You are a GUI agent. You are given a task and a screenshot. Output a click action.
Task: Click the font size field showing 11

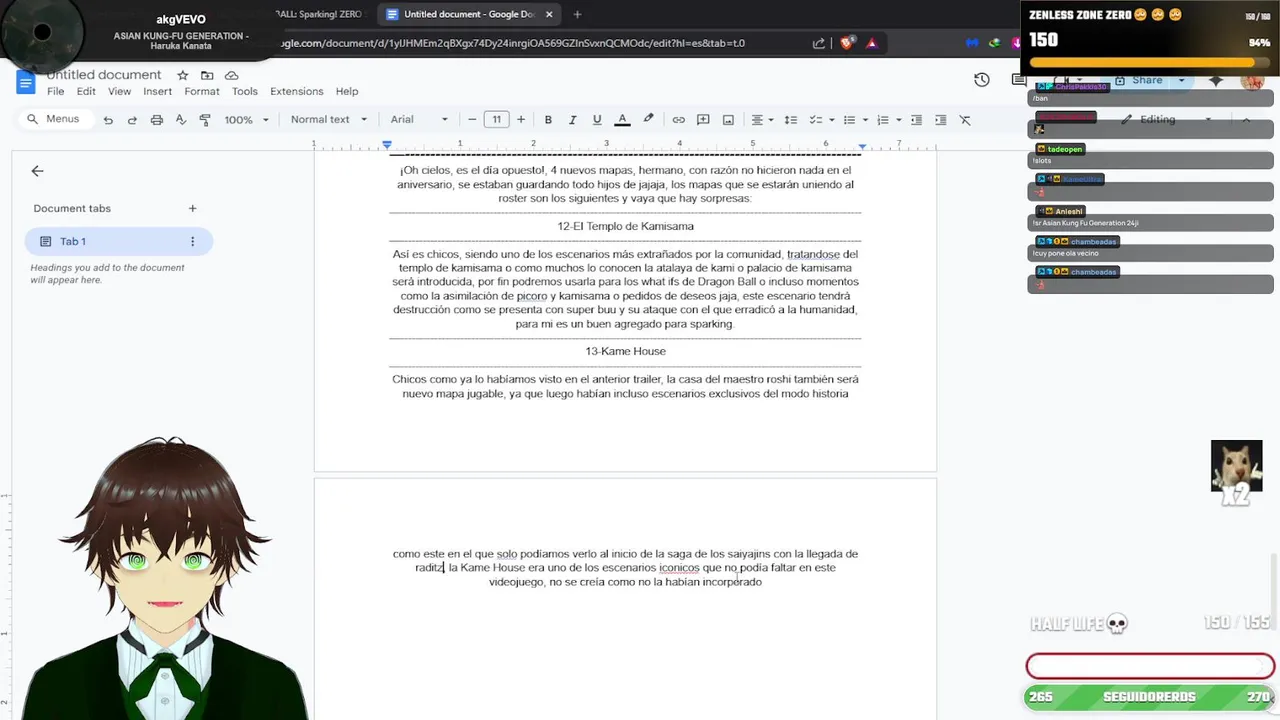point(496,120)
